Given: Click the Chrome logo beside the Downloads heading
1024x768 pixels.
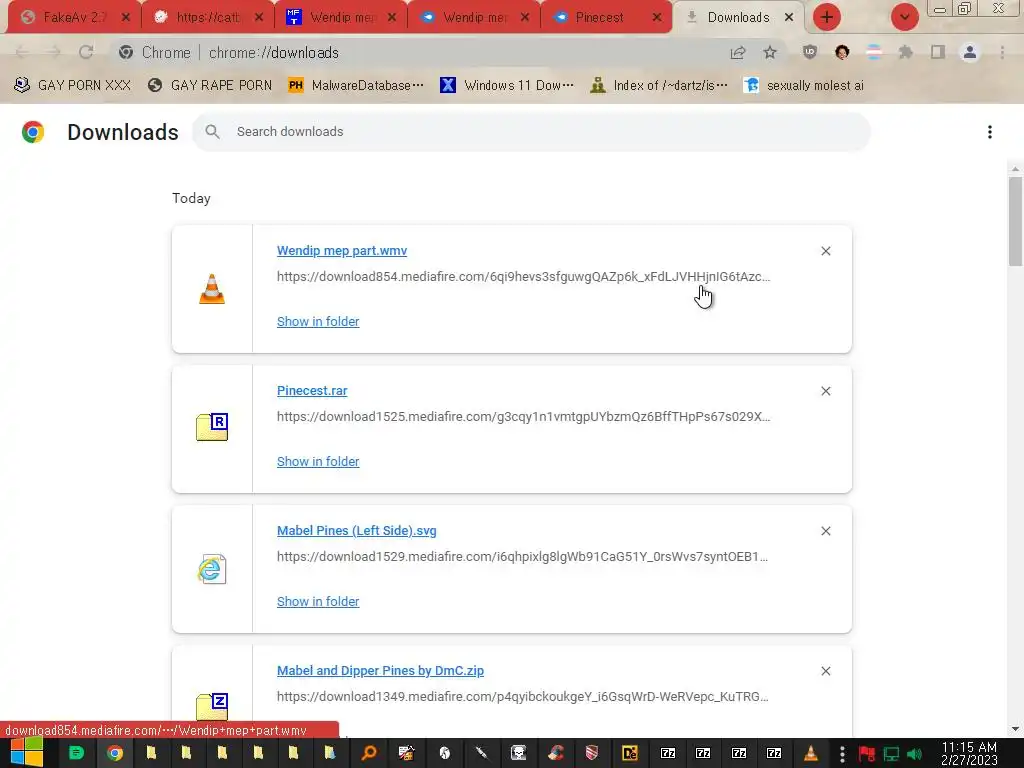Looking at the screenshot, I should pos(33,132).
